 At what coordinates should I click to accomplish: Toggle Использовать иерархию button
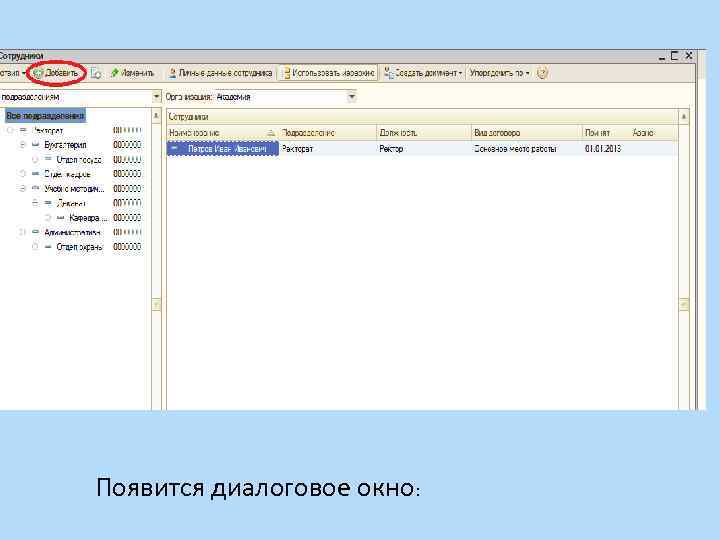(329, 73)
